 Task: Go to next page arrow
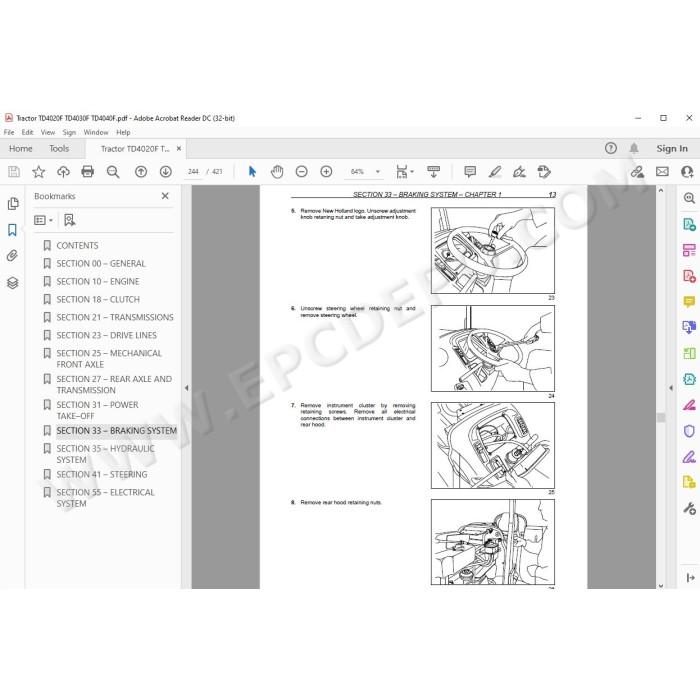pyautogui.click(x=166, y=171)
